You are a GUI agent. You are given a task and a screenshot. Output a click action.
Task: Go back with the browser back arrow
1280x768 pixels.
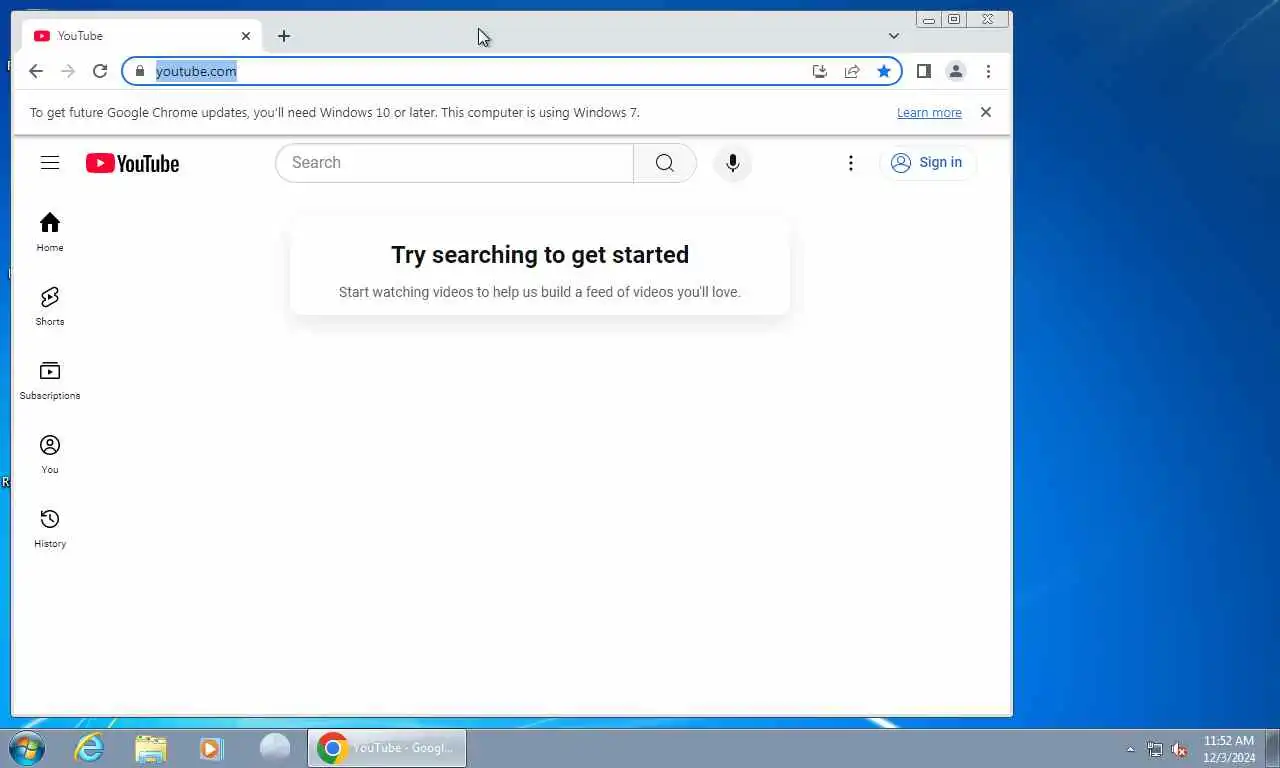(x=36, y=71)
